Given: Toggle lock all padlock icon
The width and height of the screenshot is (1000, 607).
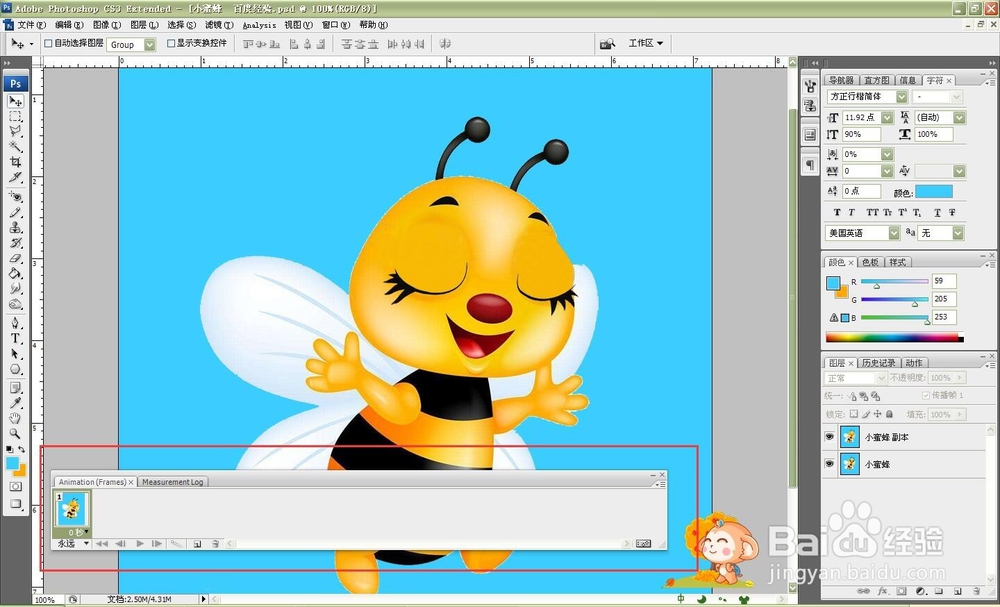Looking at the screenshot, I should pos(890,414).
